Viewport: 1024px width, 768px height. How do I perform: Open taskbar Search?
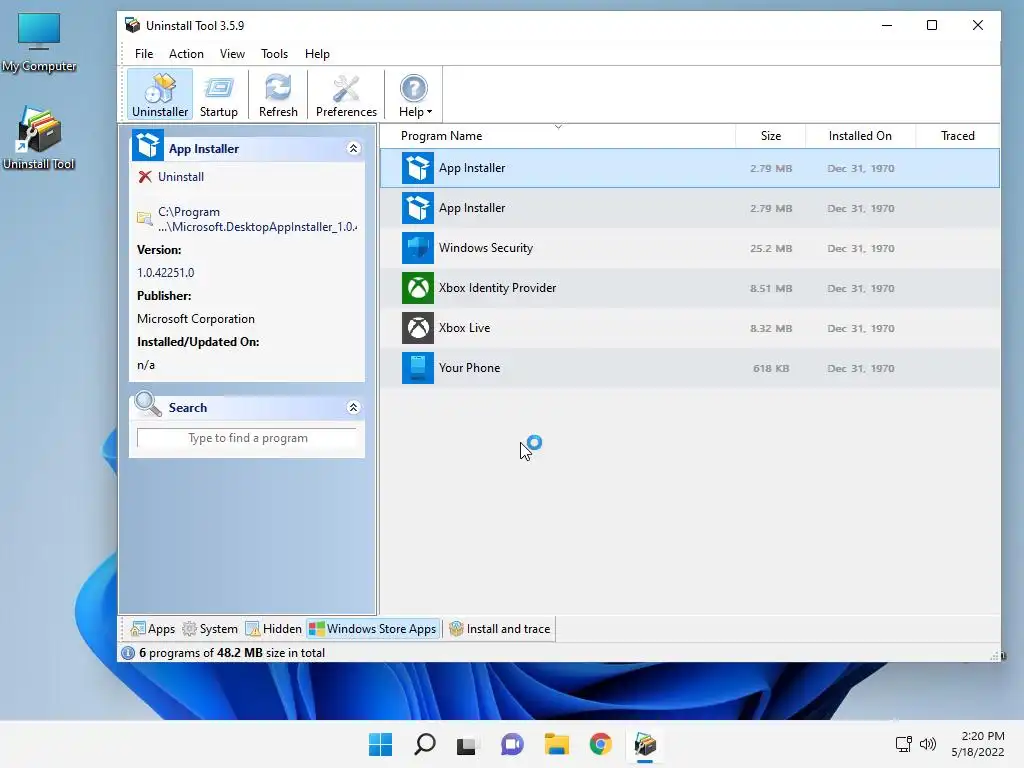pyautogui.click(x=424, y=744)
